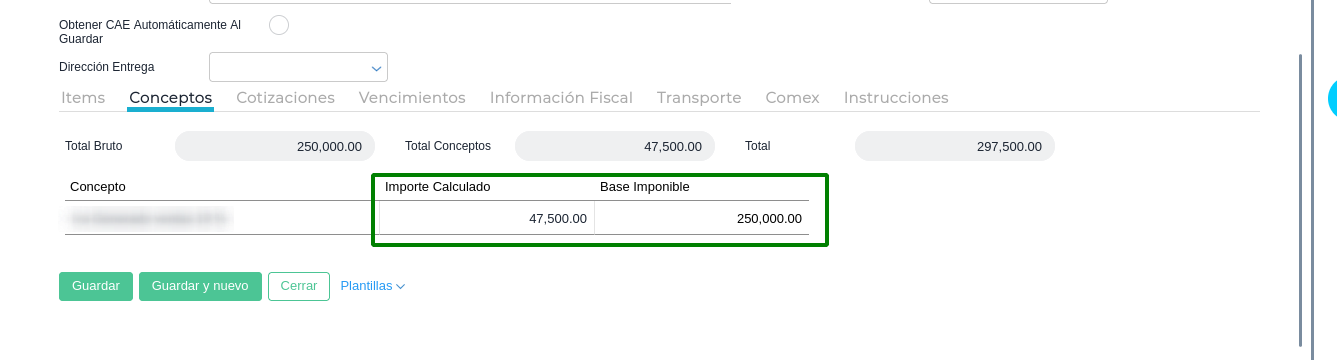Open the Cotizaciones tab
Viewport: 1337px width, 360px height.
click(285, 98)
